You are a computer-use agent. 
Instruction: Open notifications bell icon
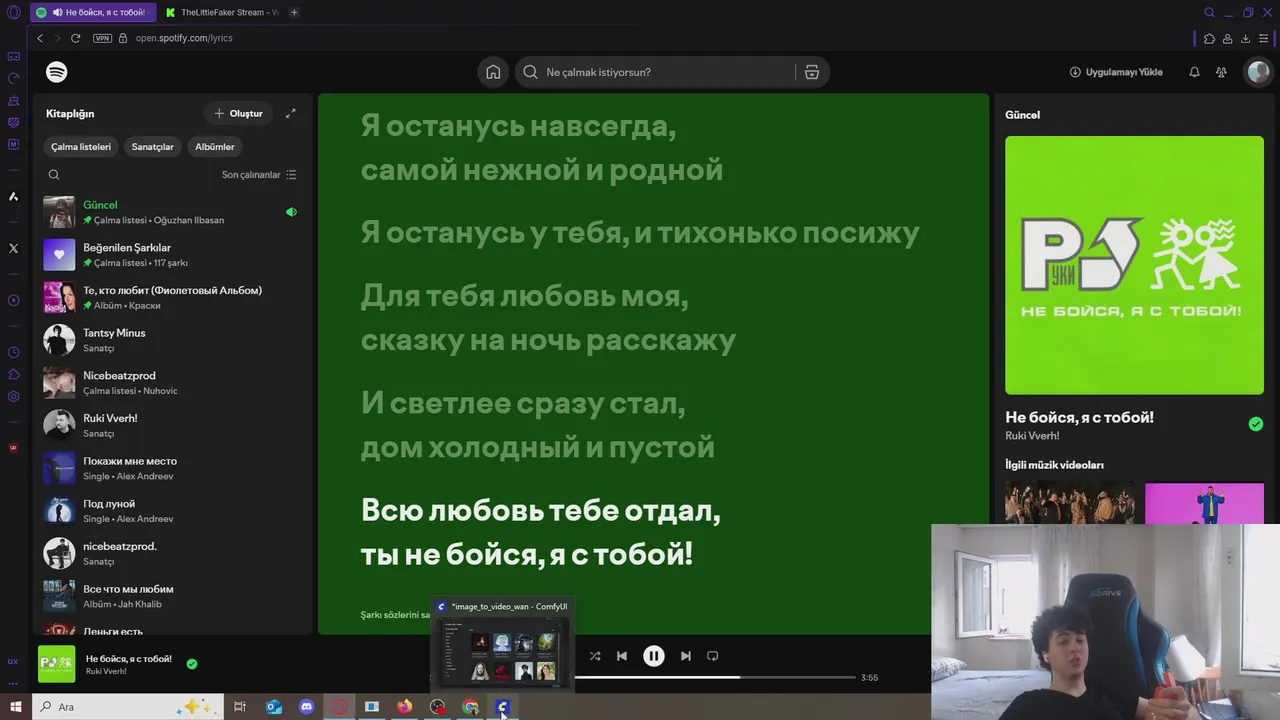(x=1194, y=72)
